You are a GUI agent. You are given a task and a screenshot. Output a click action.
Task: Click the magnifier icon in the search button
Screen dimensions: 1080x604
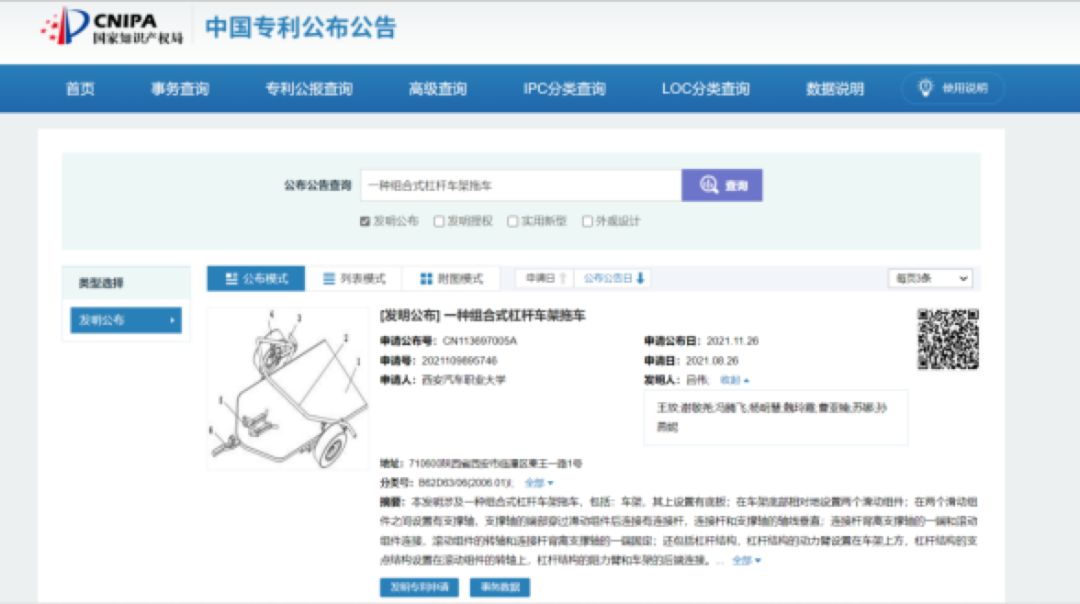point(709,185)
